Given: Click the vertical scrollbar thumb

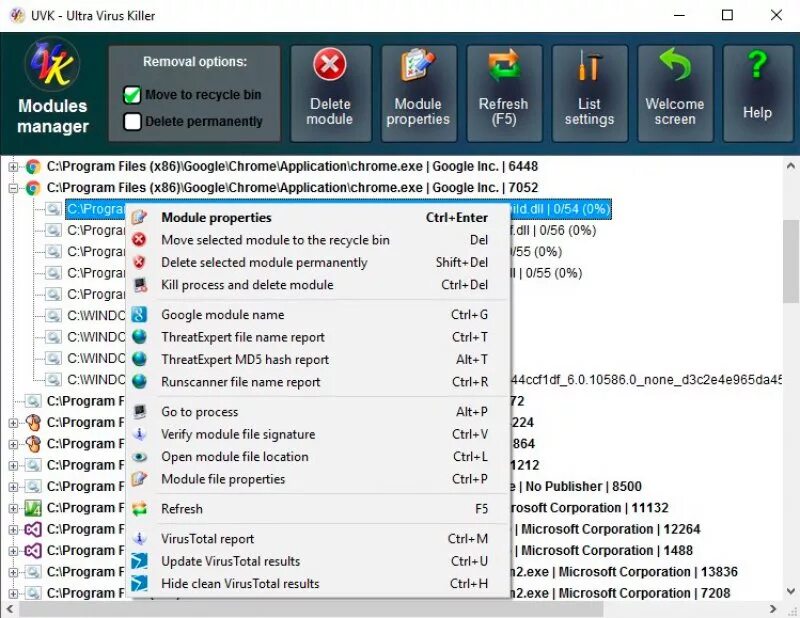Looking at the screenshot, I should click(x=791, y=261).
